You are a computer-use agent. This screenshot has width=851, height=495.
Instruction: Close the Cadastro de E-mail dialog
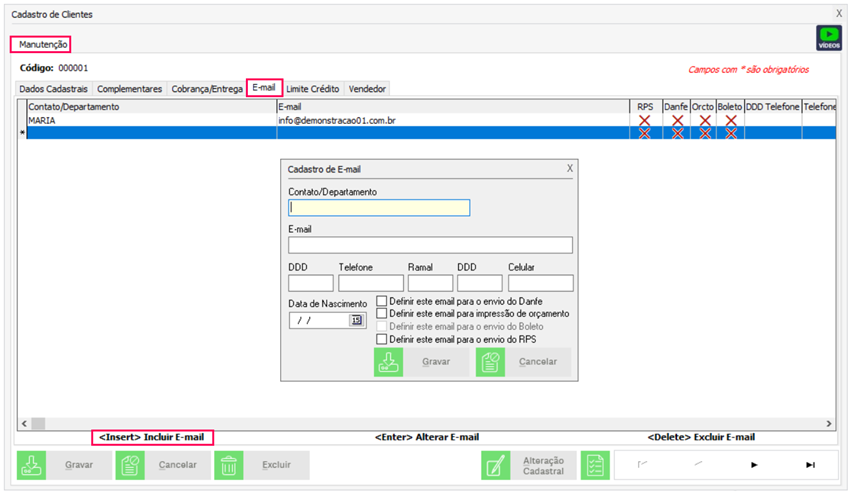point(570,169)
